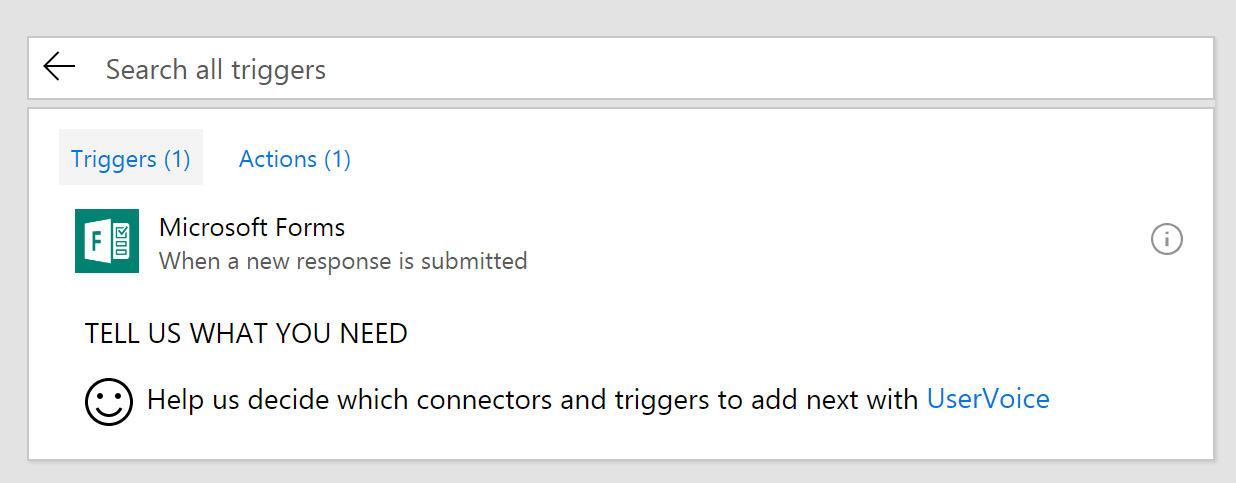Open info for the Microsoft Forms trigger
The image size is (1236, 483).
point(1166,240)
